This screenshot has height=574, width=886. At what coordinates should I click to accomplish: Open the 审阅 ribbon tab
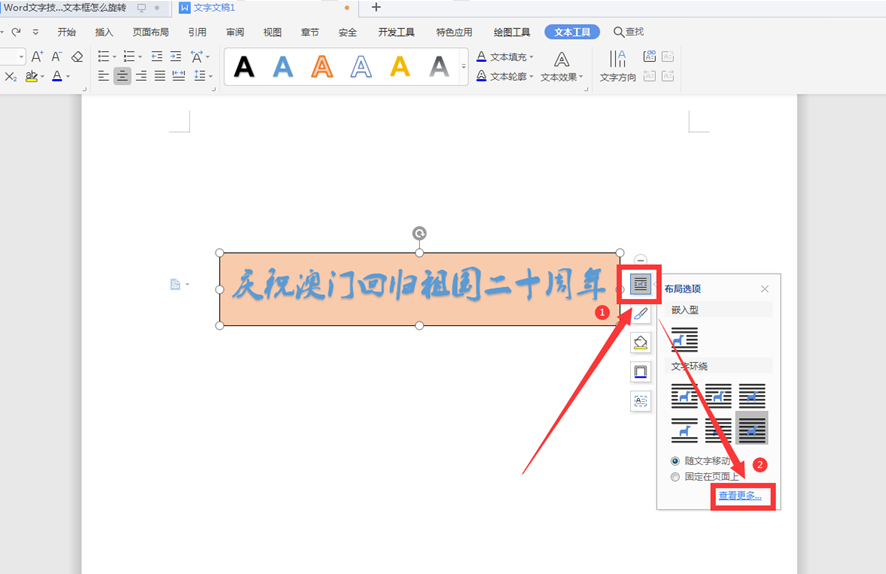coord(235,32)
